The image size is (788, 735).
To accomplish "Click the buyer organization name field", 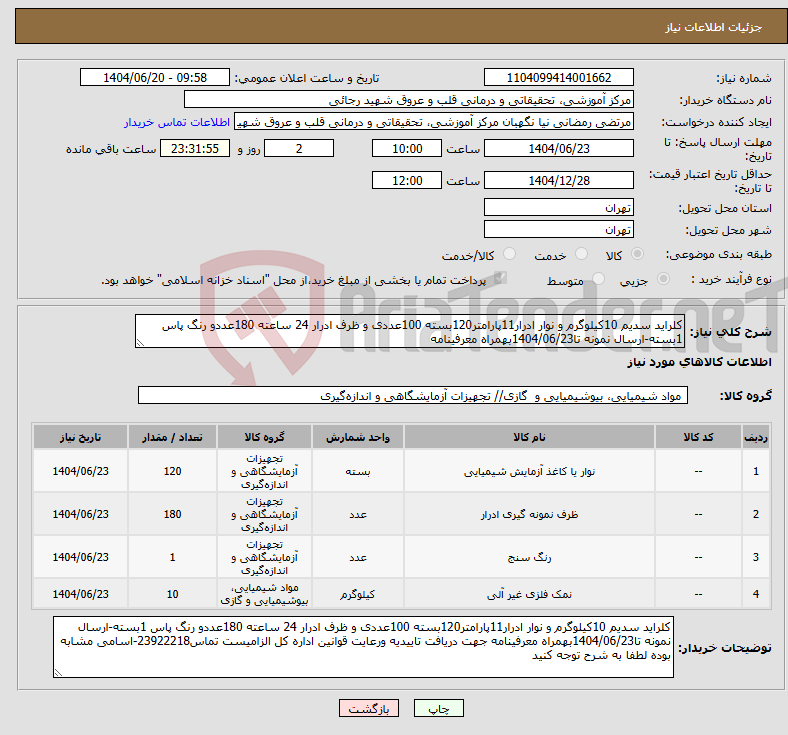I will point(409,100).
